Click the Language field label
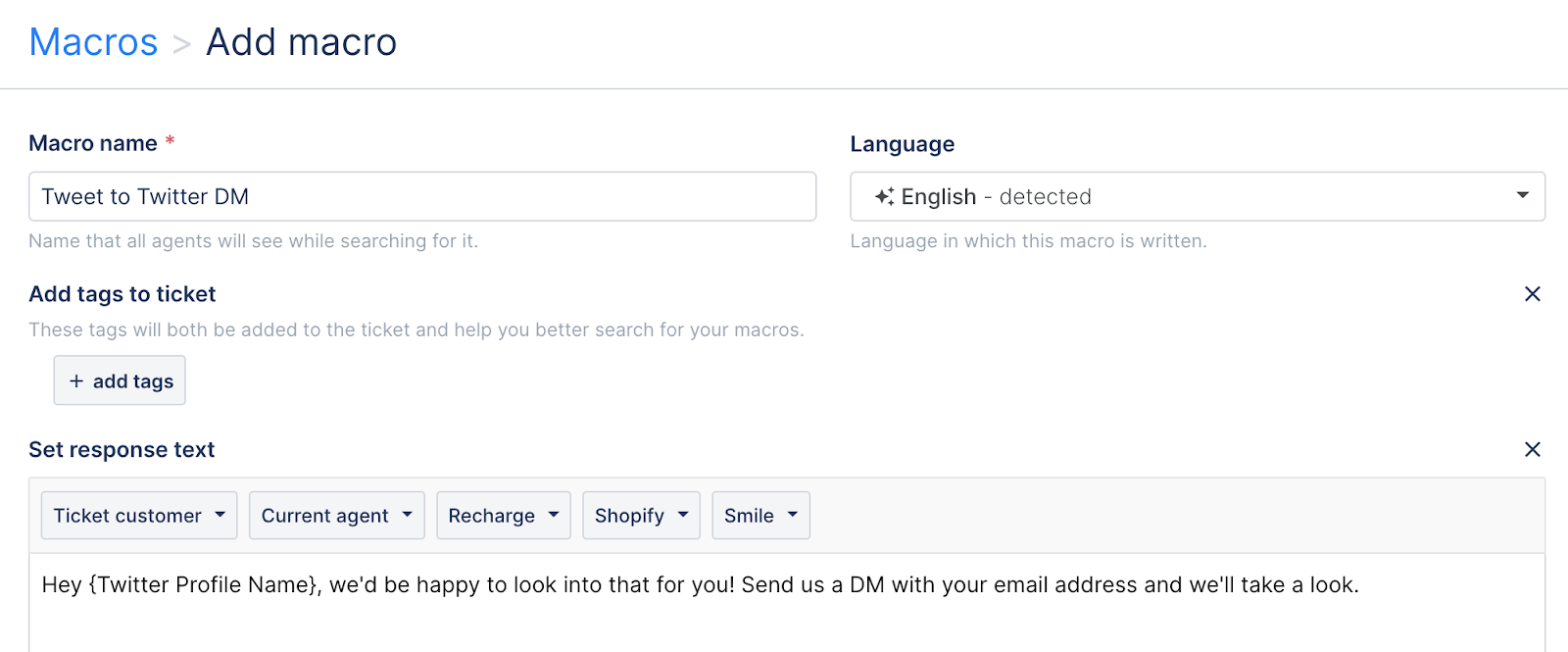Screen dimensions: 1568x652 click(x=903, y=144)
